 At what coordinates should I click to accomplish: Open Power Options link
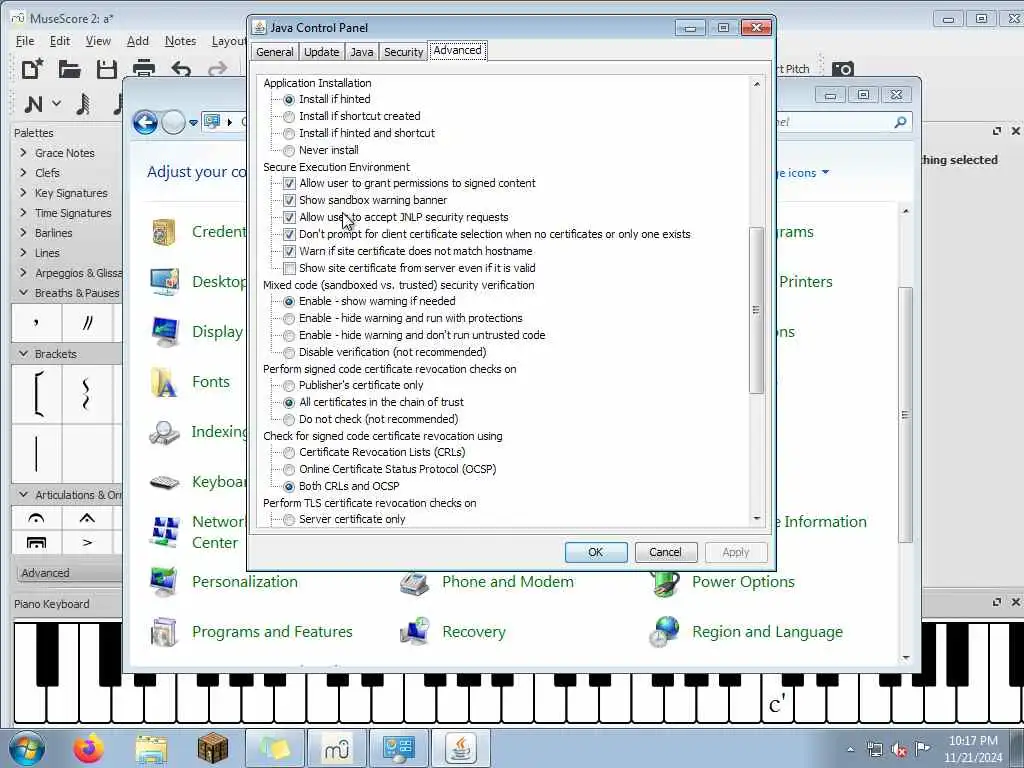[x=743, y=582]
